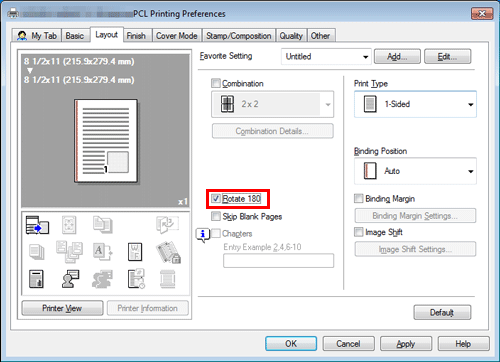Enable Skip Blank Pages checkbox

coord(216,216)
